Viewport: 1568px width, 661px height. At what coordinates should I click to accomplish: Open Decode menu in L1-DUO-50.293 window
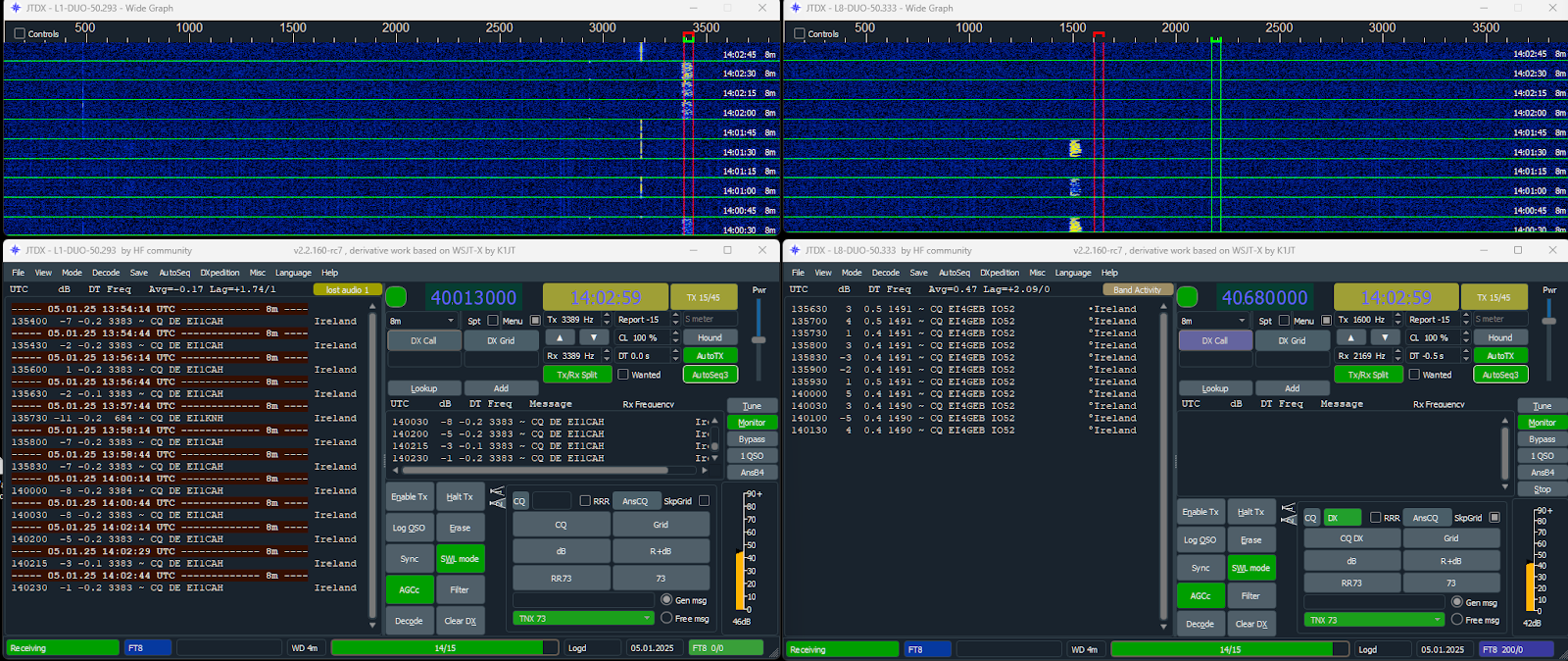point(106,273)
